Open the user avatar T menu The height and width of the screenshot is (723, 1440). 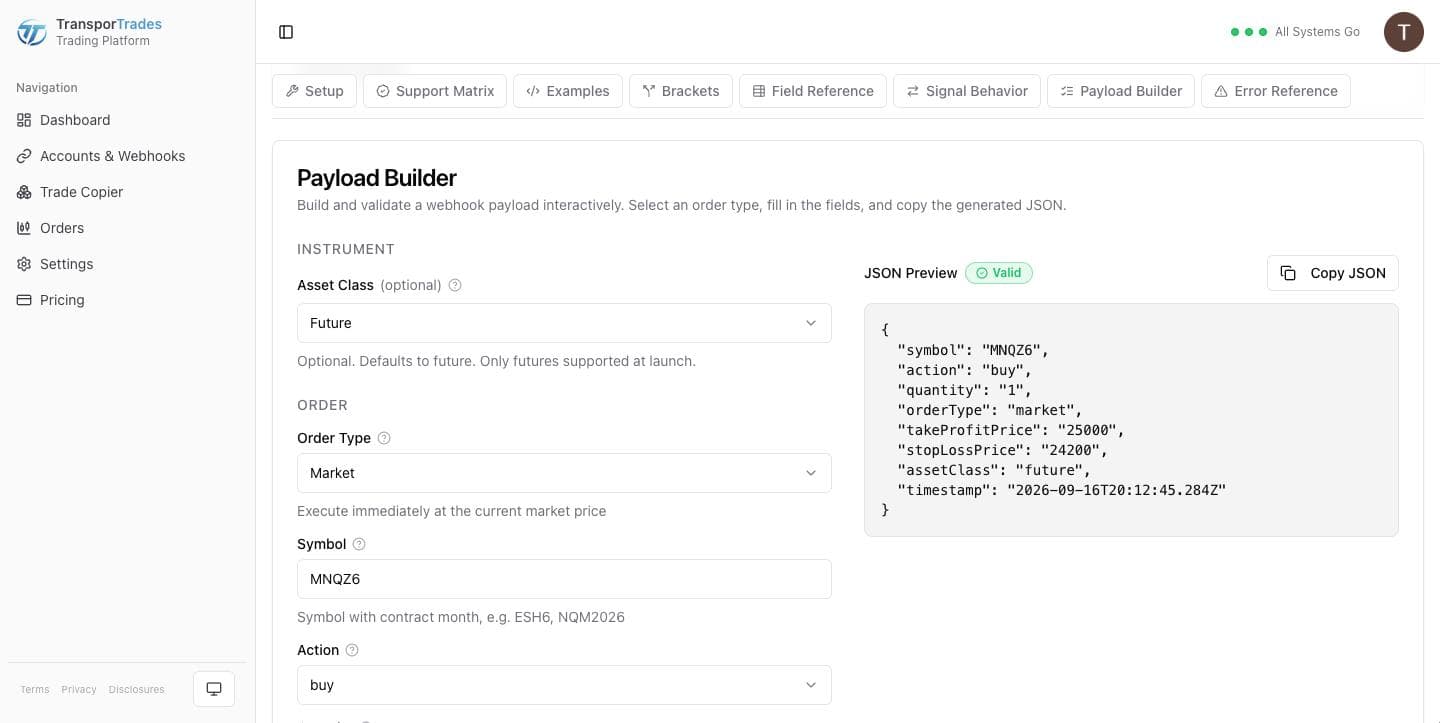[x=1403, y=32]
